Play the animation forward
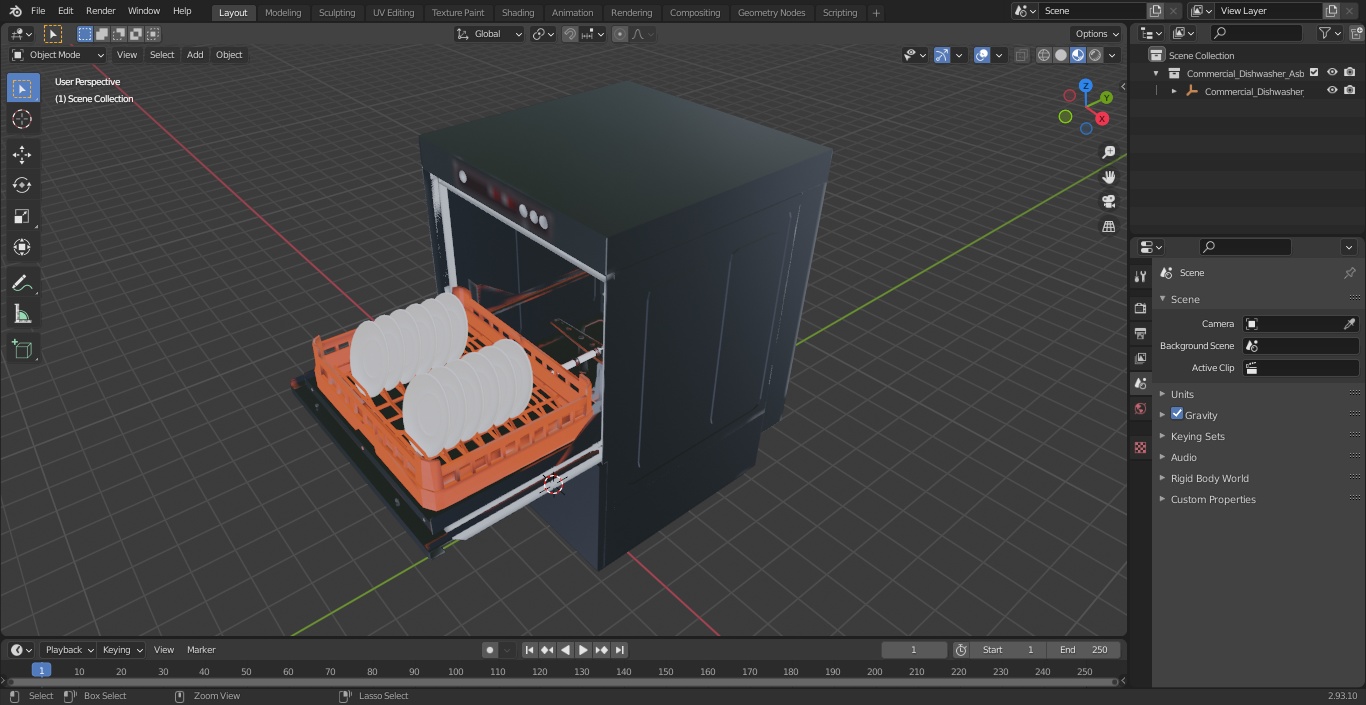The height and width of the screenshot is (705, 1366). click(583, 650)
